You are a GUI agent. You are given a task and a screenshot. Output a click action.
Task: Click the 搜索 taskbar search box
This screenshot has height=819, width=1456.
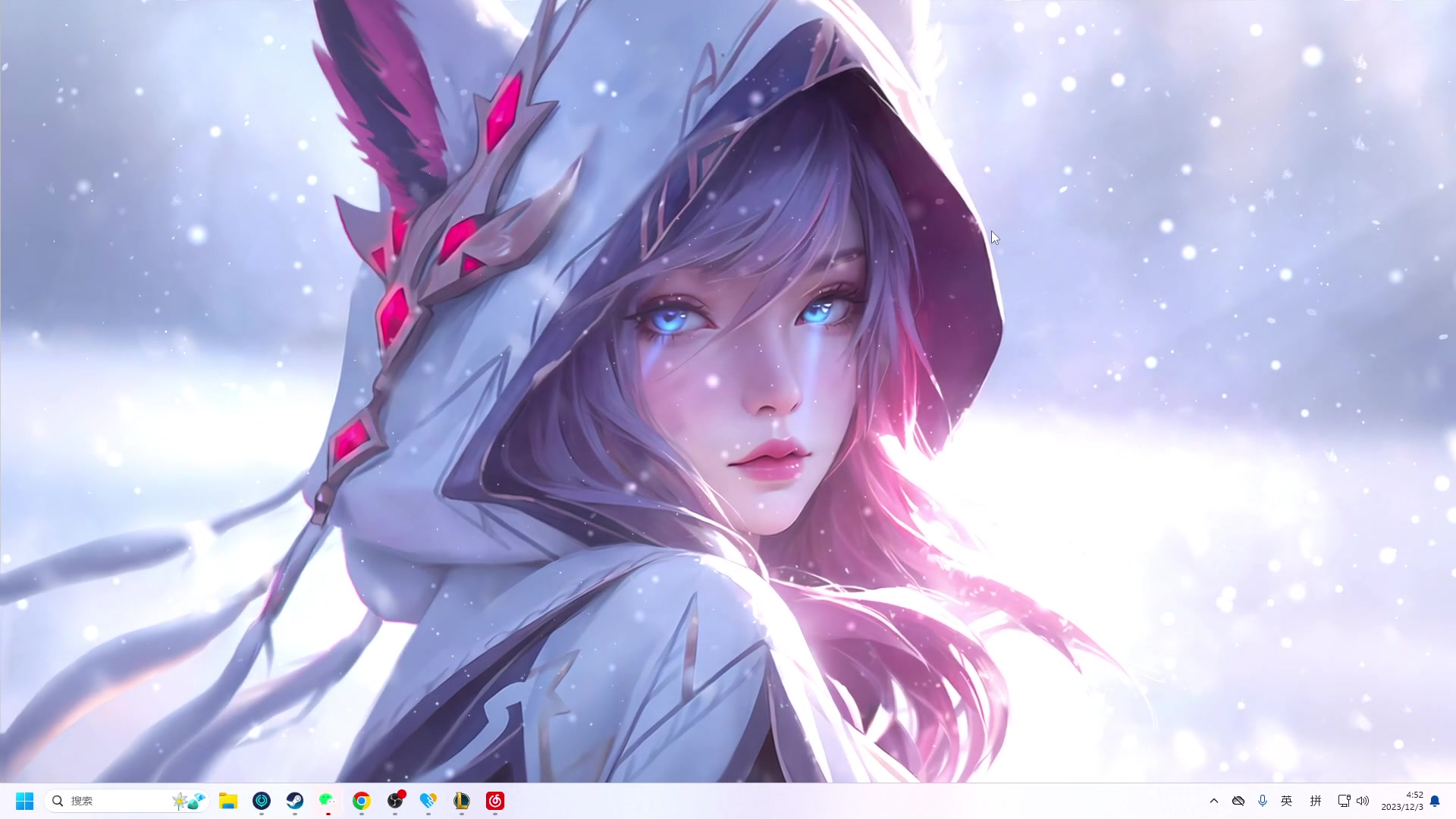point(127,801)
